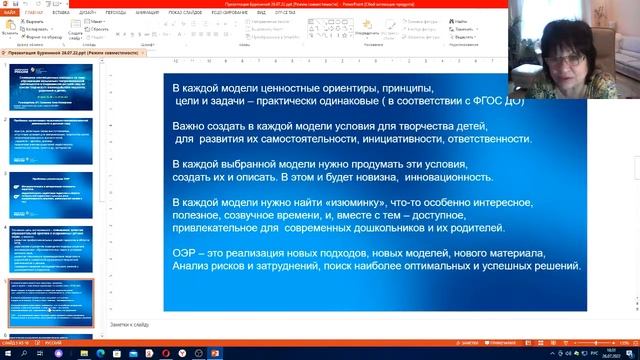Click slide text 'В каждой выбранной модели нужно продумать'

333,171
